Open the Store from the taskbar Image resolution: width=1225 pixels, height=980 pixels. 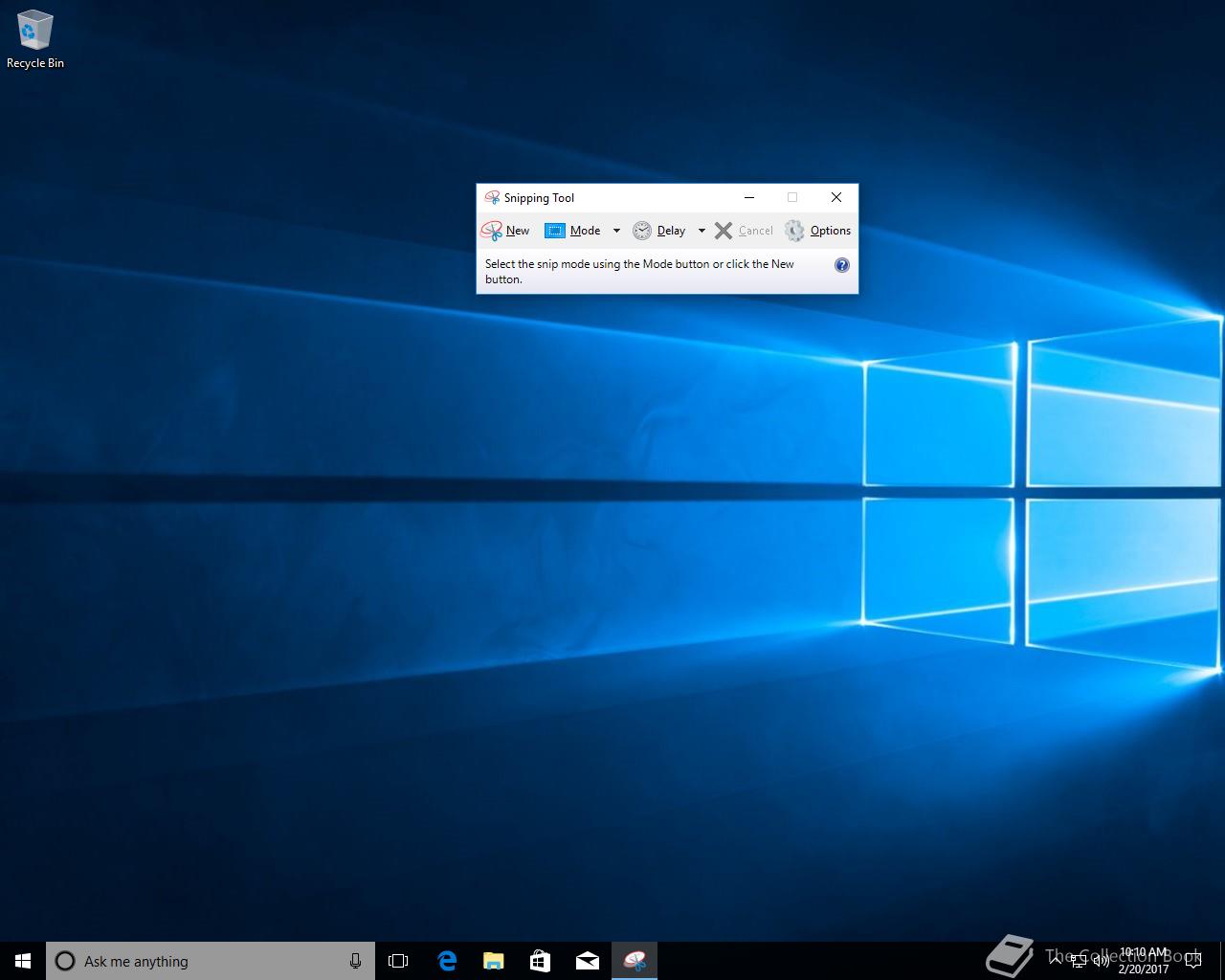pyautogui.click(x=541, y=961)
